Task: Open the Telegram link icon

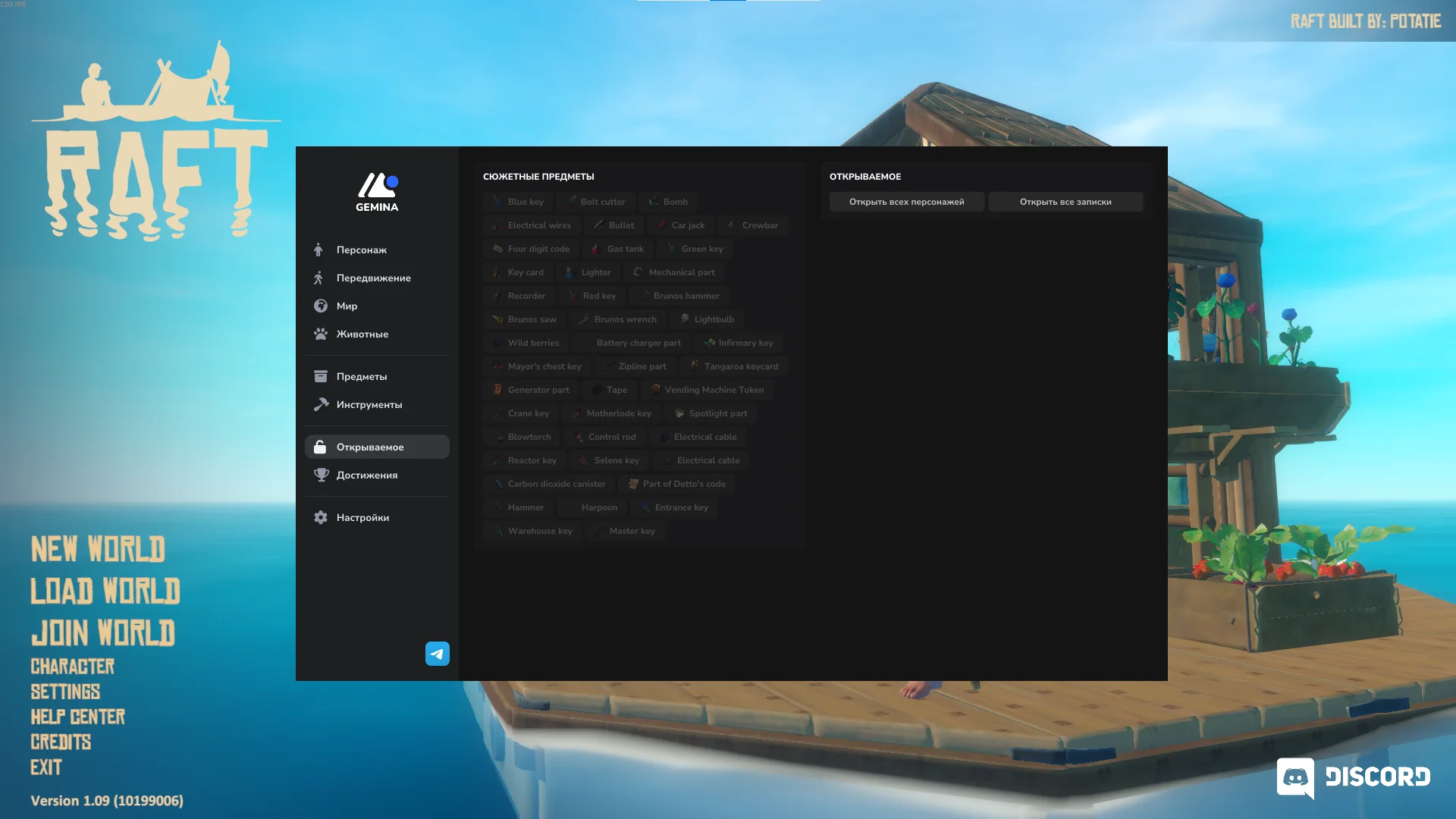Action: pos(438,654)
